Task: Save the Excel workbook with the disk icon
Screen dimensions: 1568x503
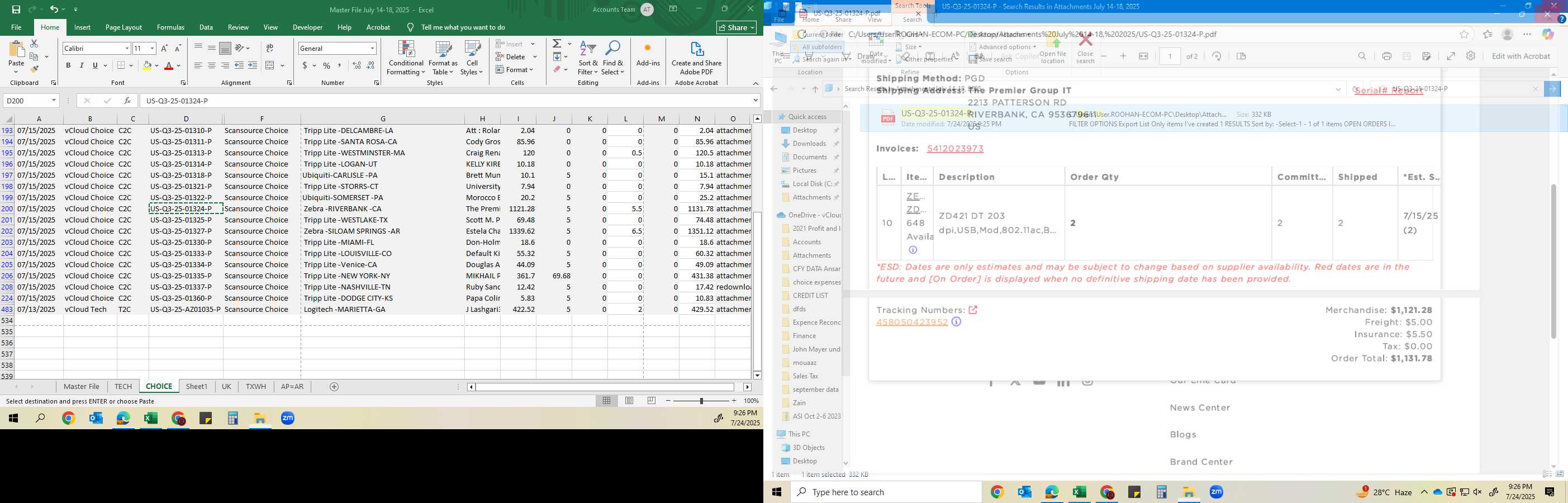Action: tap(16, 9)
